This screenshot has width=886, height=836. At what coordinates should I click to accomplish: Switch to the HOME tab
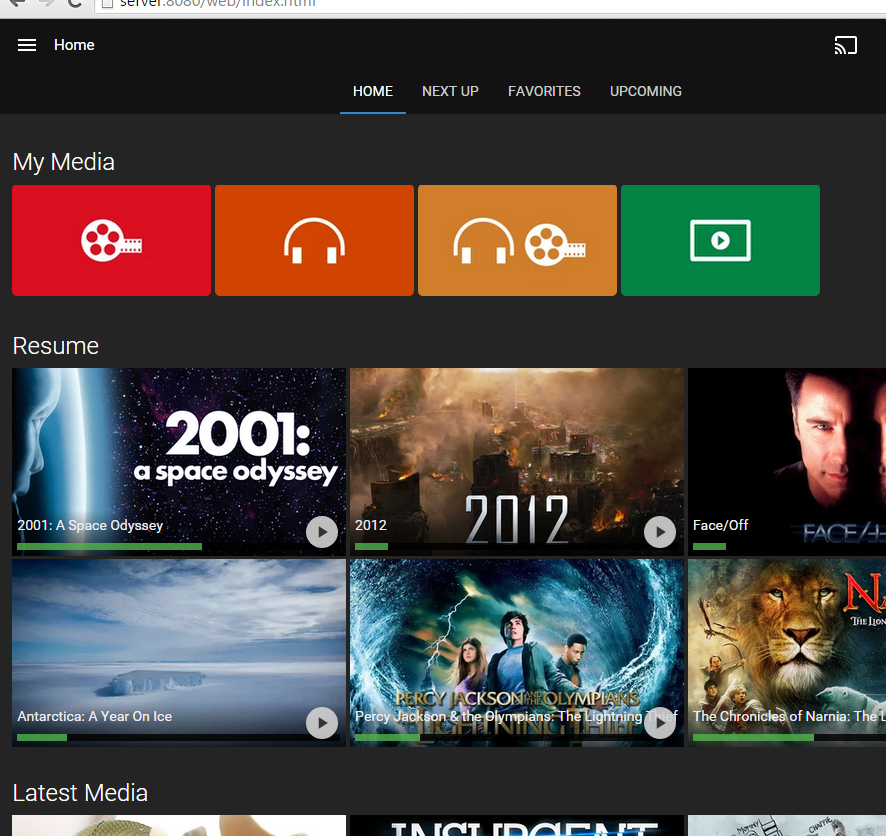pyautogui.click(x=373, y=92)
